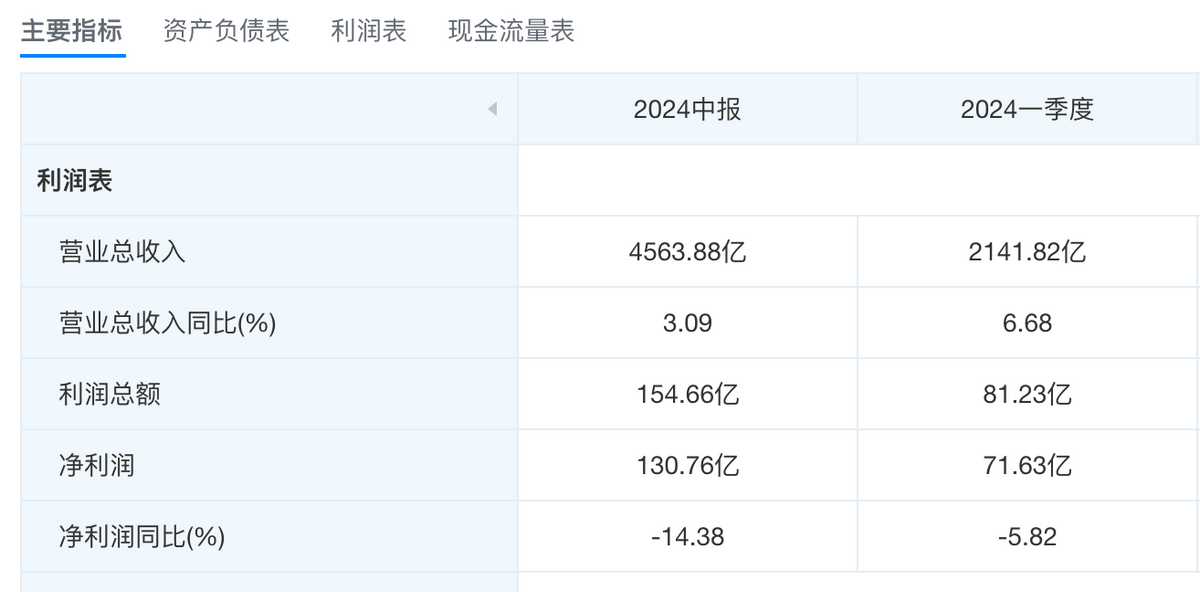Screen dimensions: 1200x592
Task: Select the 81.23亿 total profit value
Action: pyautogui.click(x=1028, y=394)
